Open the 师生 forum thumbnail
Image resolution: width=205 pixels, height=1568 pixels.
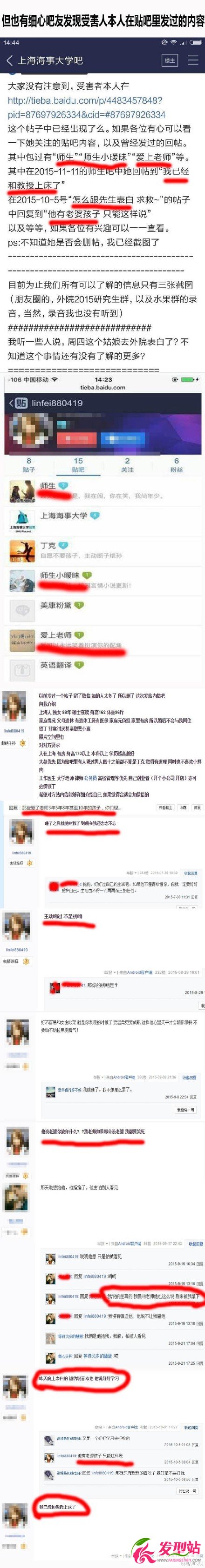point(21,491)
